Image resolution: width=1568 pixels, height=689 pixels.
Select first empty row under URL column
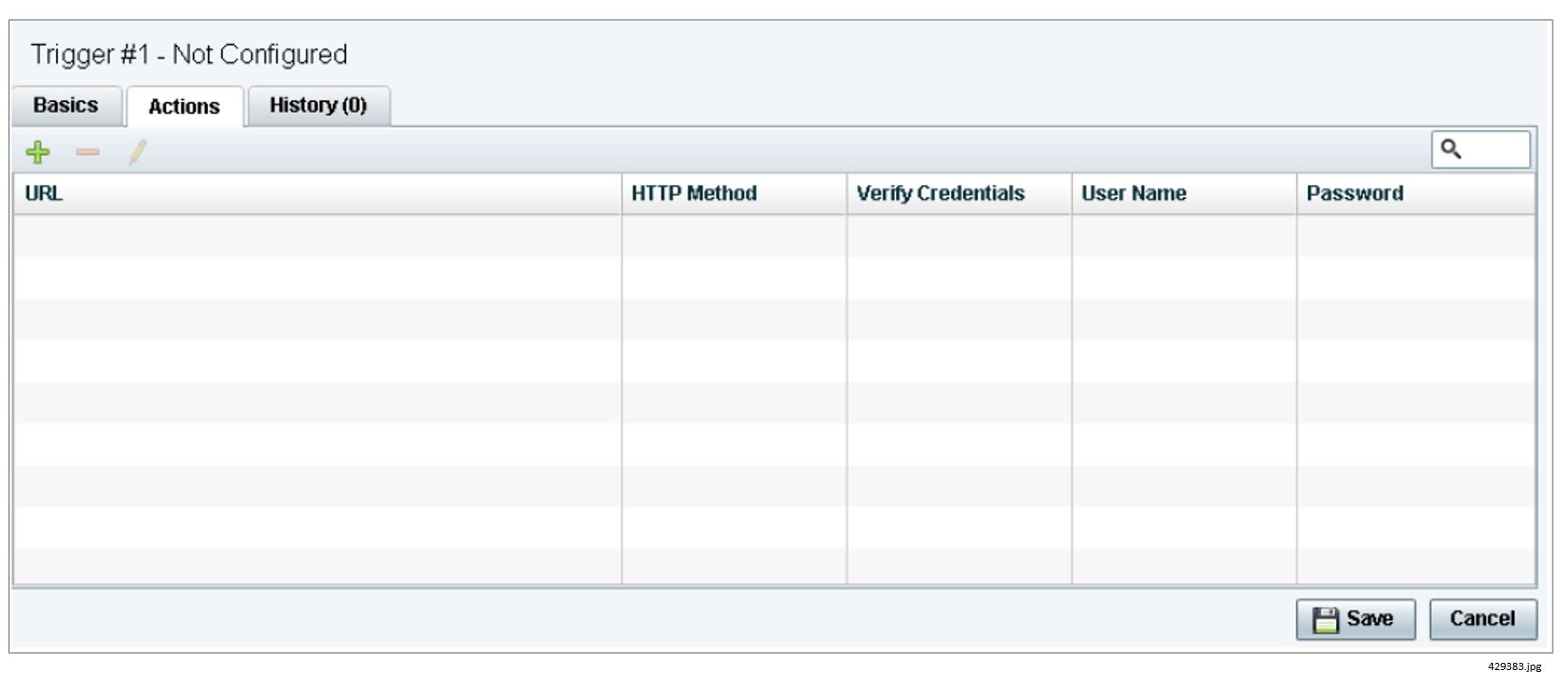point(316,236)
